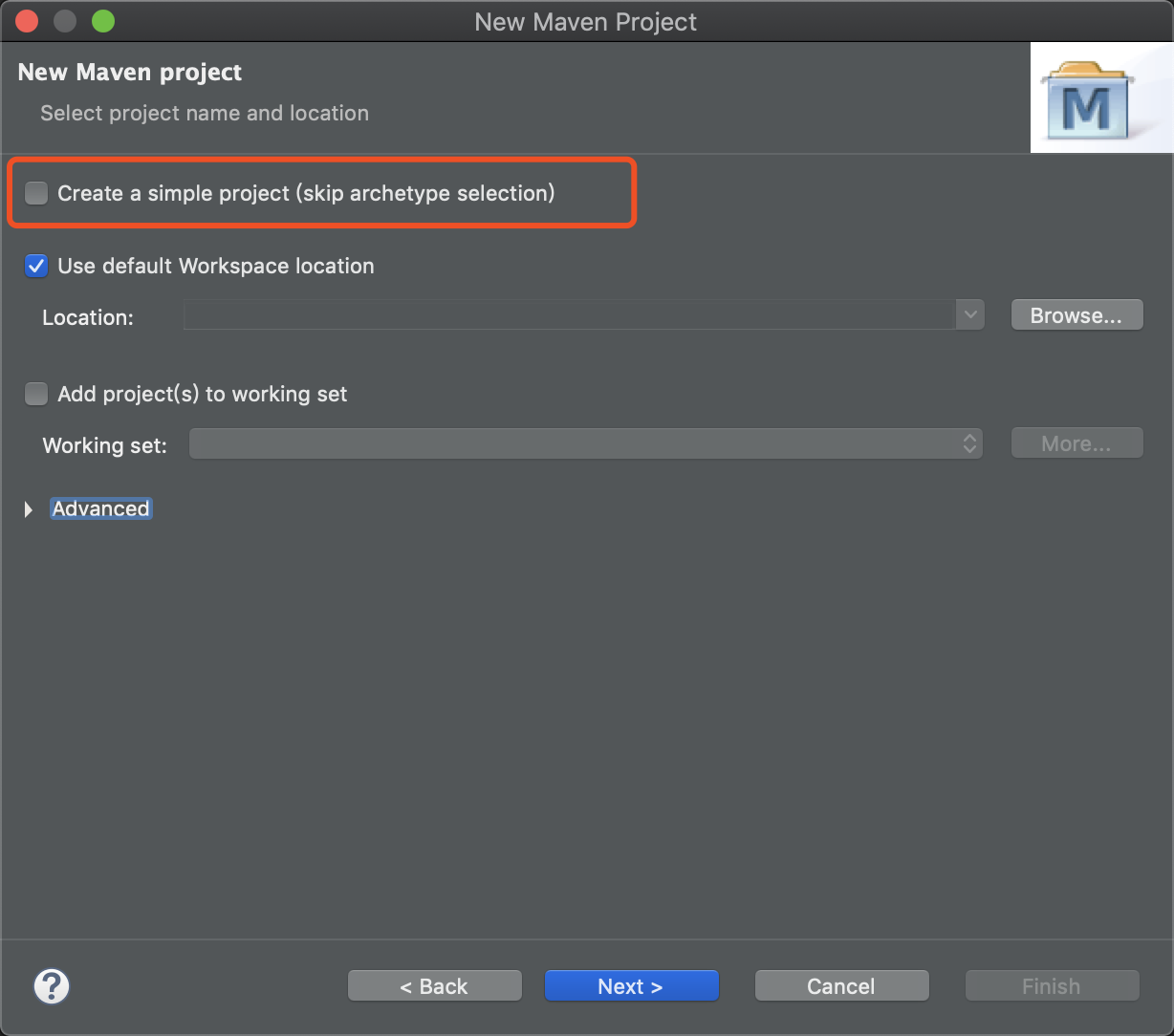Click the New Maven project heading

tap(130, 73)
